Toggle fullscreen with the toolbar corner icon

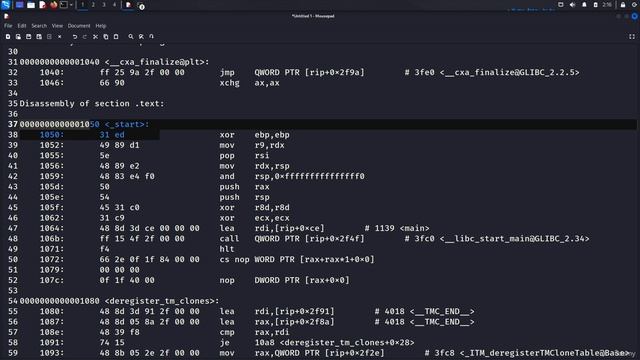coord(632,37)
